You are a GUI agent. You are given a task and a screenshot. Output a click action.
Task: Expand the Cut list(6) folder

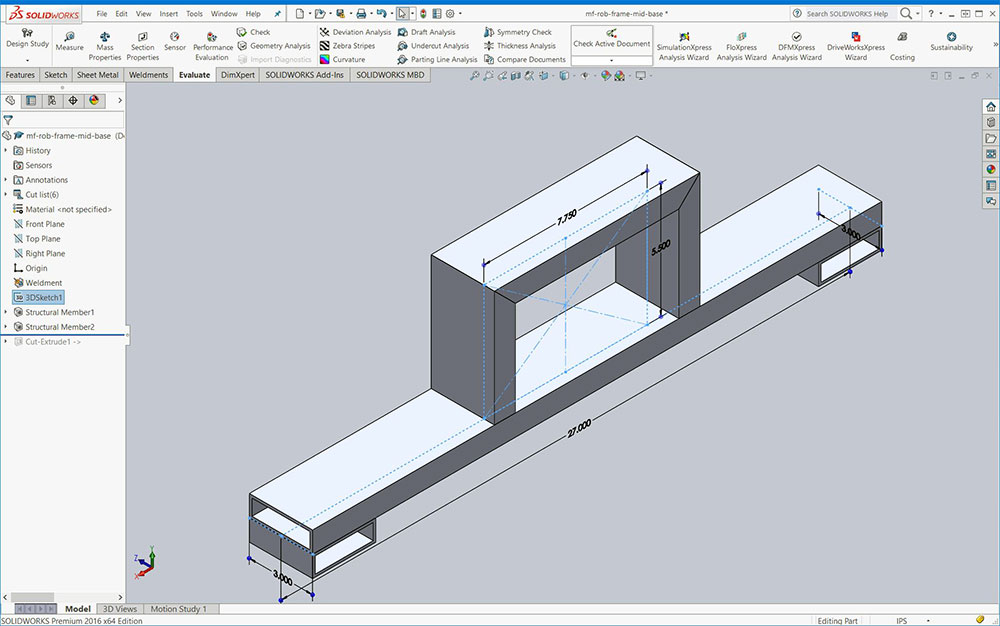(x=6, y=195)
